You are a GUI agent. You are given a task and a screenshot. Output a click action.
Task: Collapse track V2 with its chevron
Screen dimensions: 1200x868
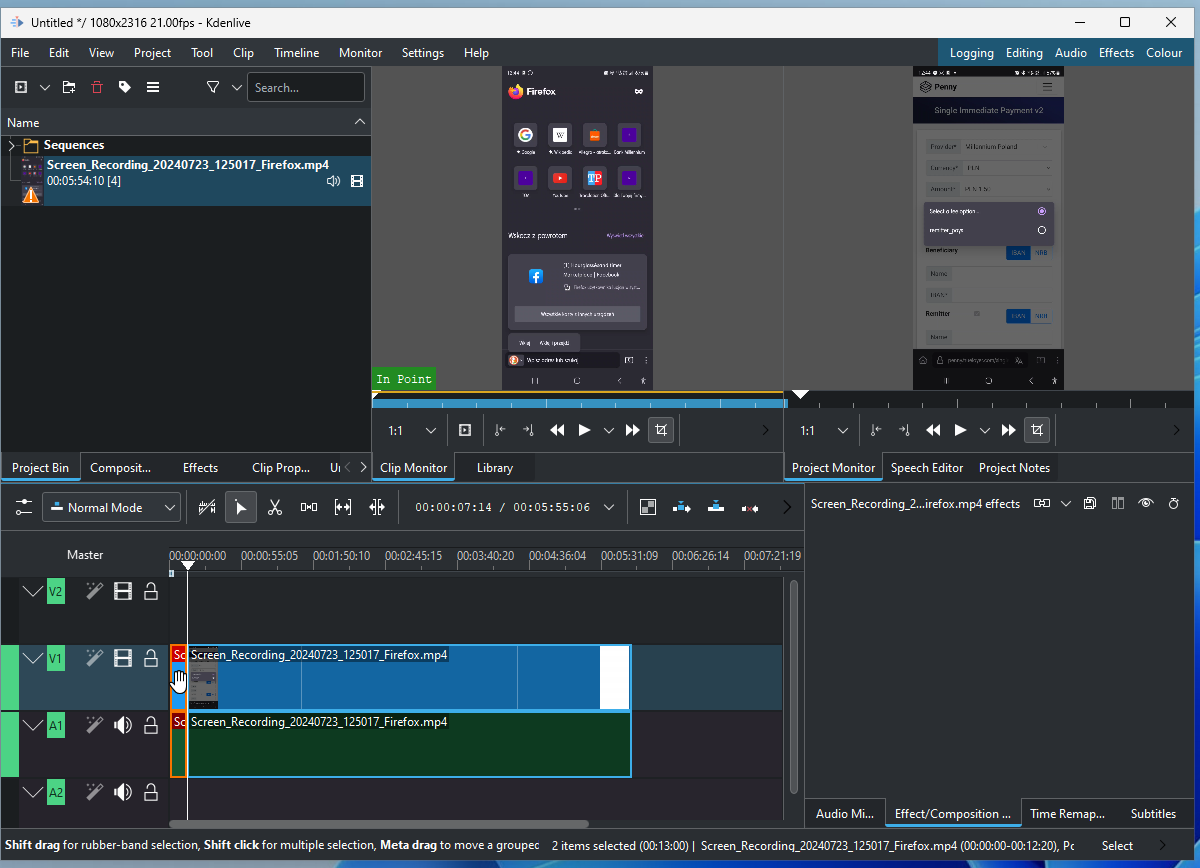pos(33,592)
